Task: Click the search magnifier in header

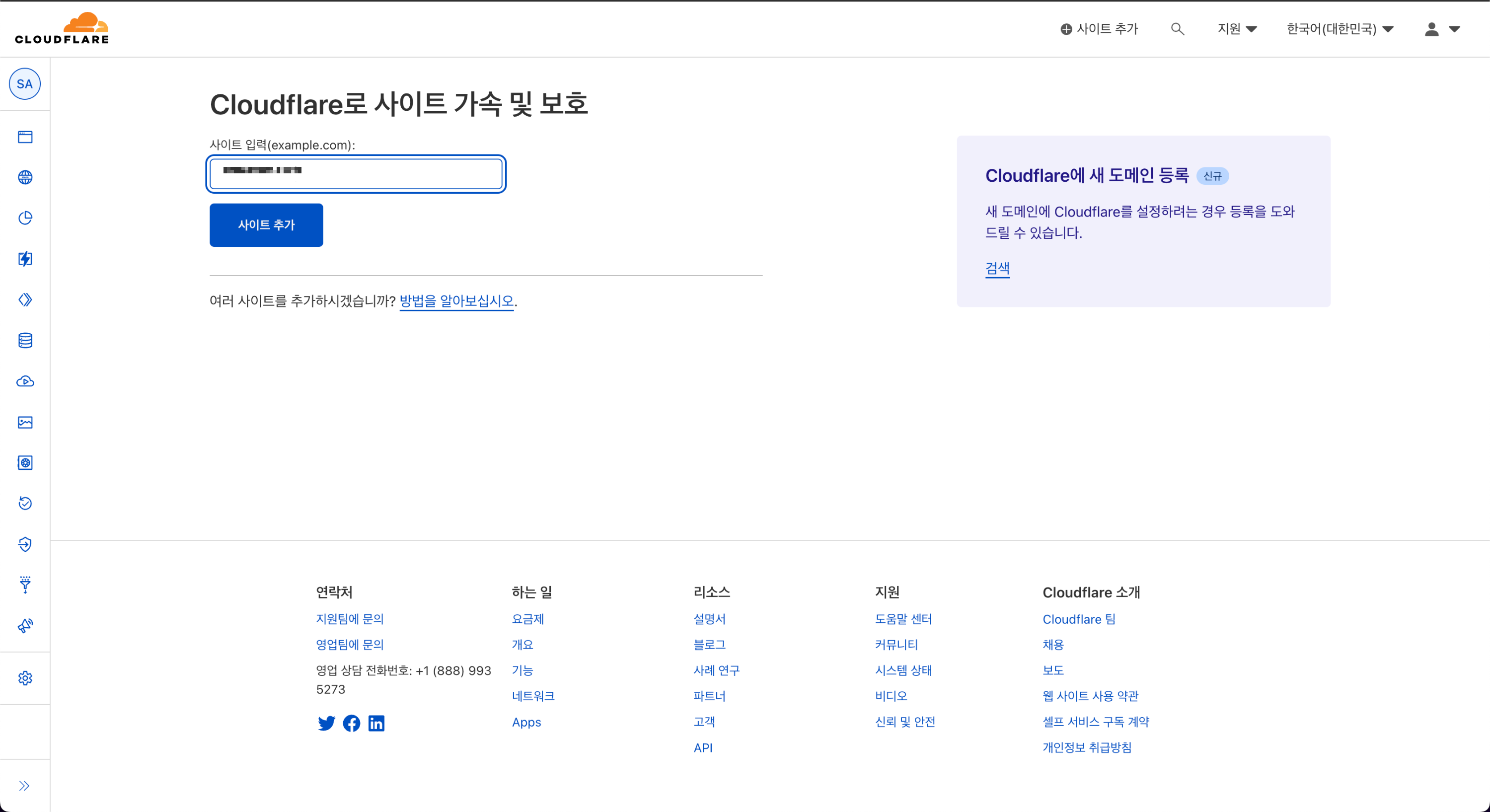Action: click(1177, 29)
